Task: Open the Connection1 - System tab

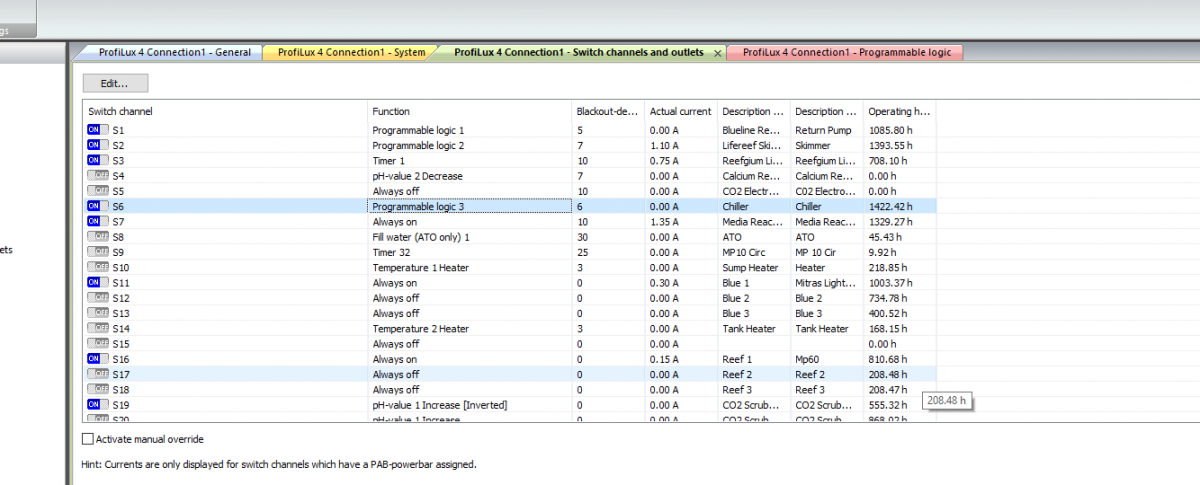Action: click(x=350, y=52)
